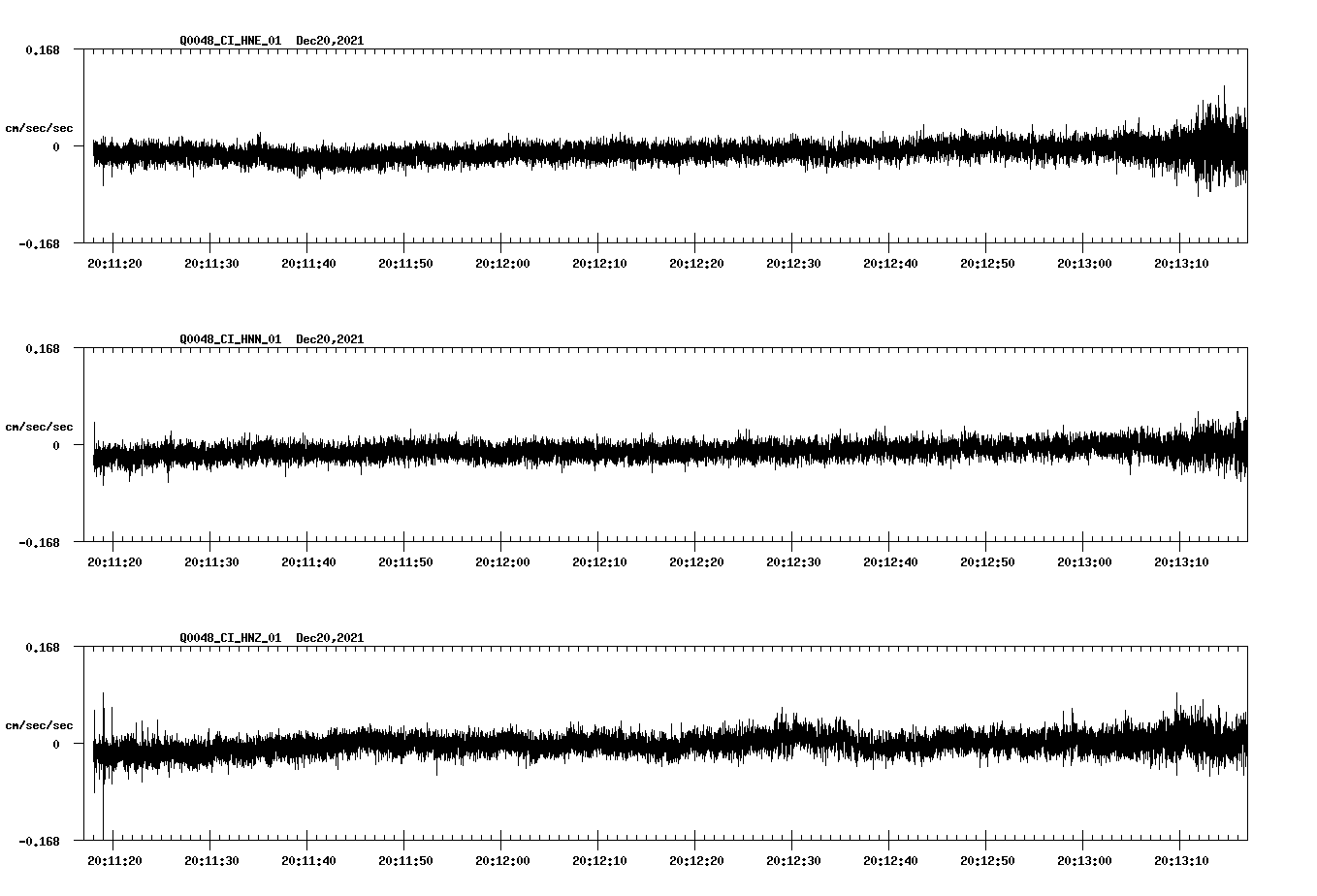
Task: Click the 20:11:40 time label on HNZ plot
Action: tap(308, 861)
